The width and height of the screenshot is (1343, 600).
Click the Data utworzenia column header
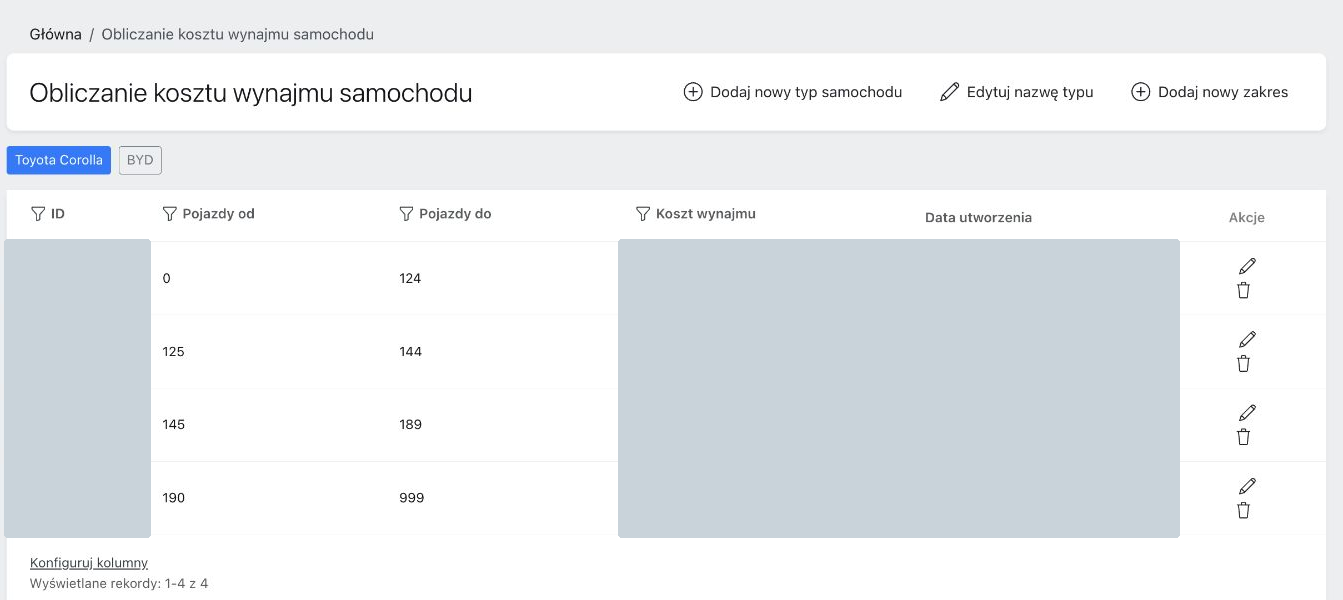point(978,217)
